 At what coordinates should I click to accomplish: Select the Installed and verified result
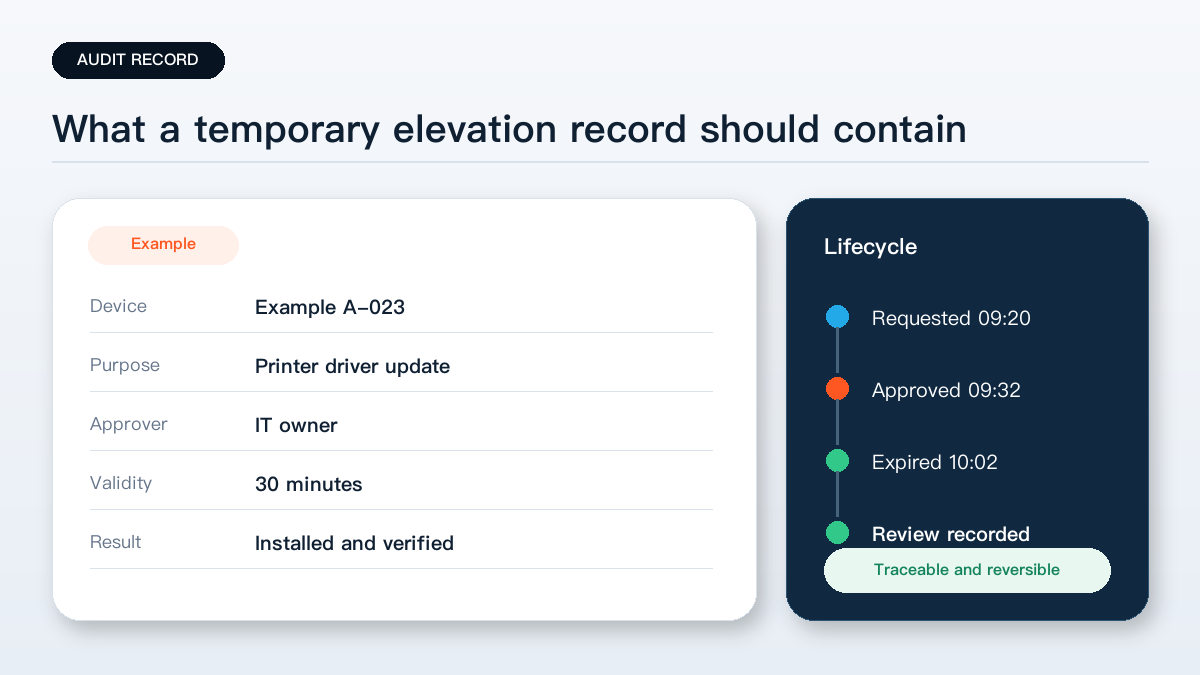click(354, 543)
